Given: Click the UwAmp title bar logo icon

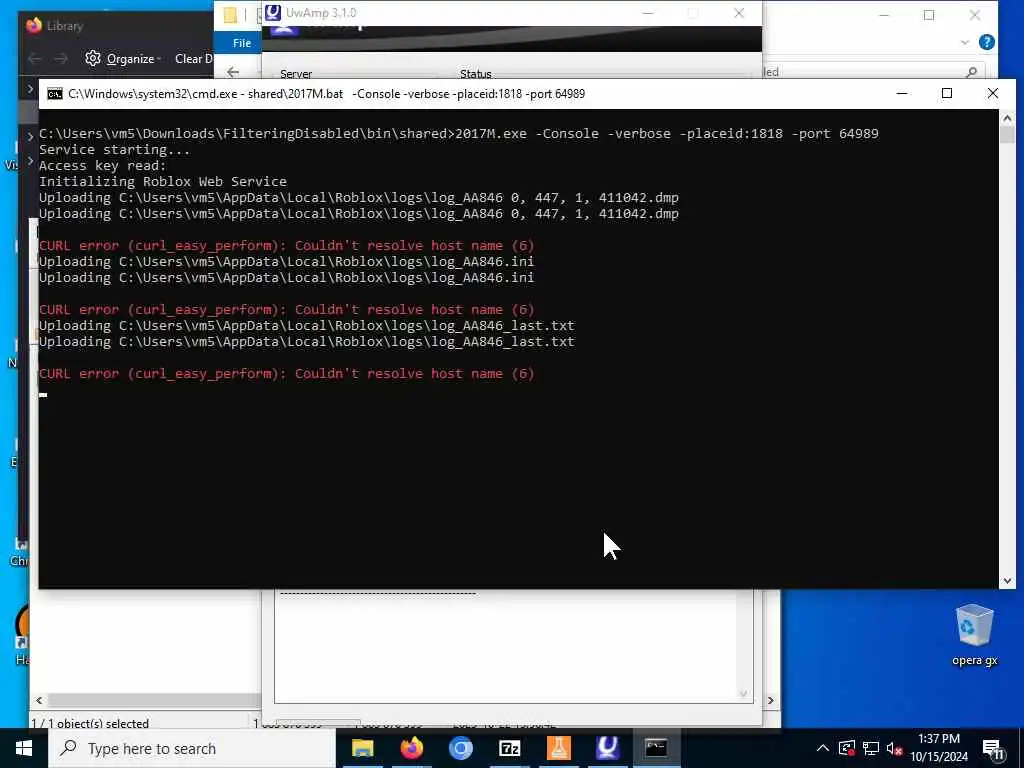Looking at the screenshot, I should (273, 12).
